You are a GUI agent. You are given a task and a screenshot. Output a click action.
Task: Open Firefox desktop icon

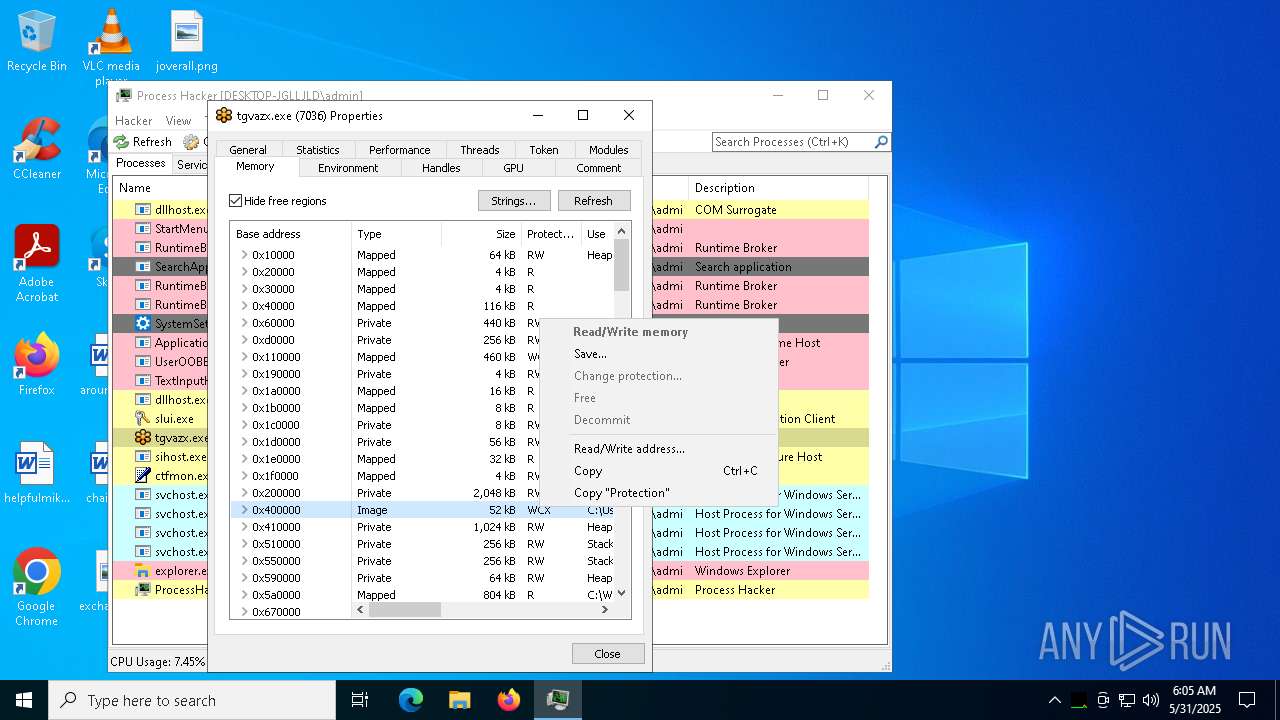coord(36,366)
